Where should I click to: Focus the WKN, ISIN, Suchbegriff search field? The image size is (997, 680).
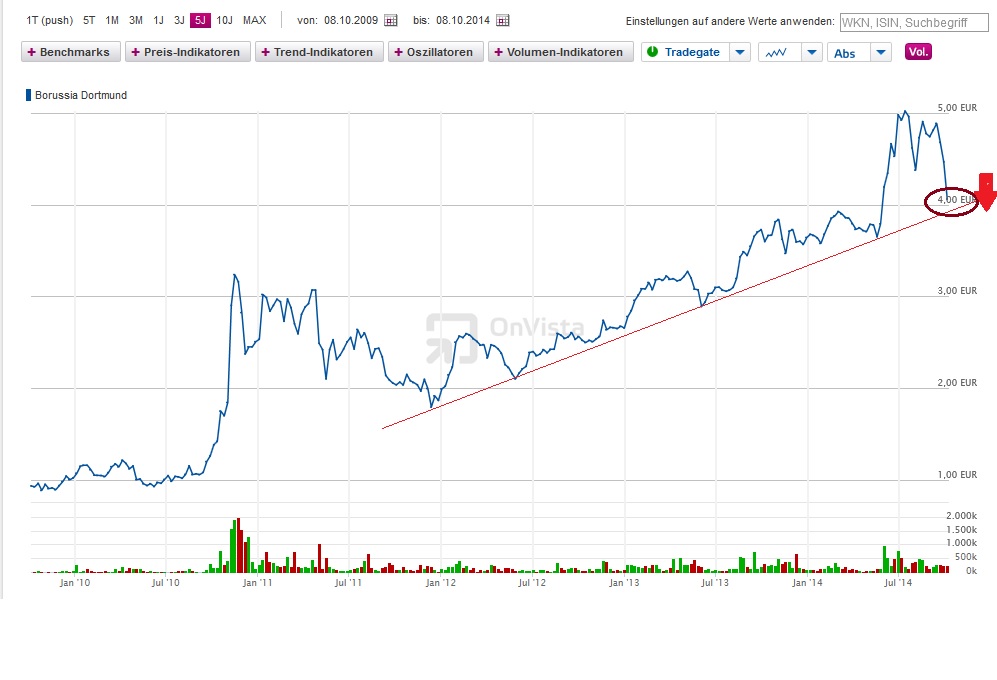tap(914, 22)
